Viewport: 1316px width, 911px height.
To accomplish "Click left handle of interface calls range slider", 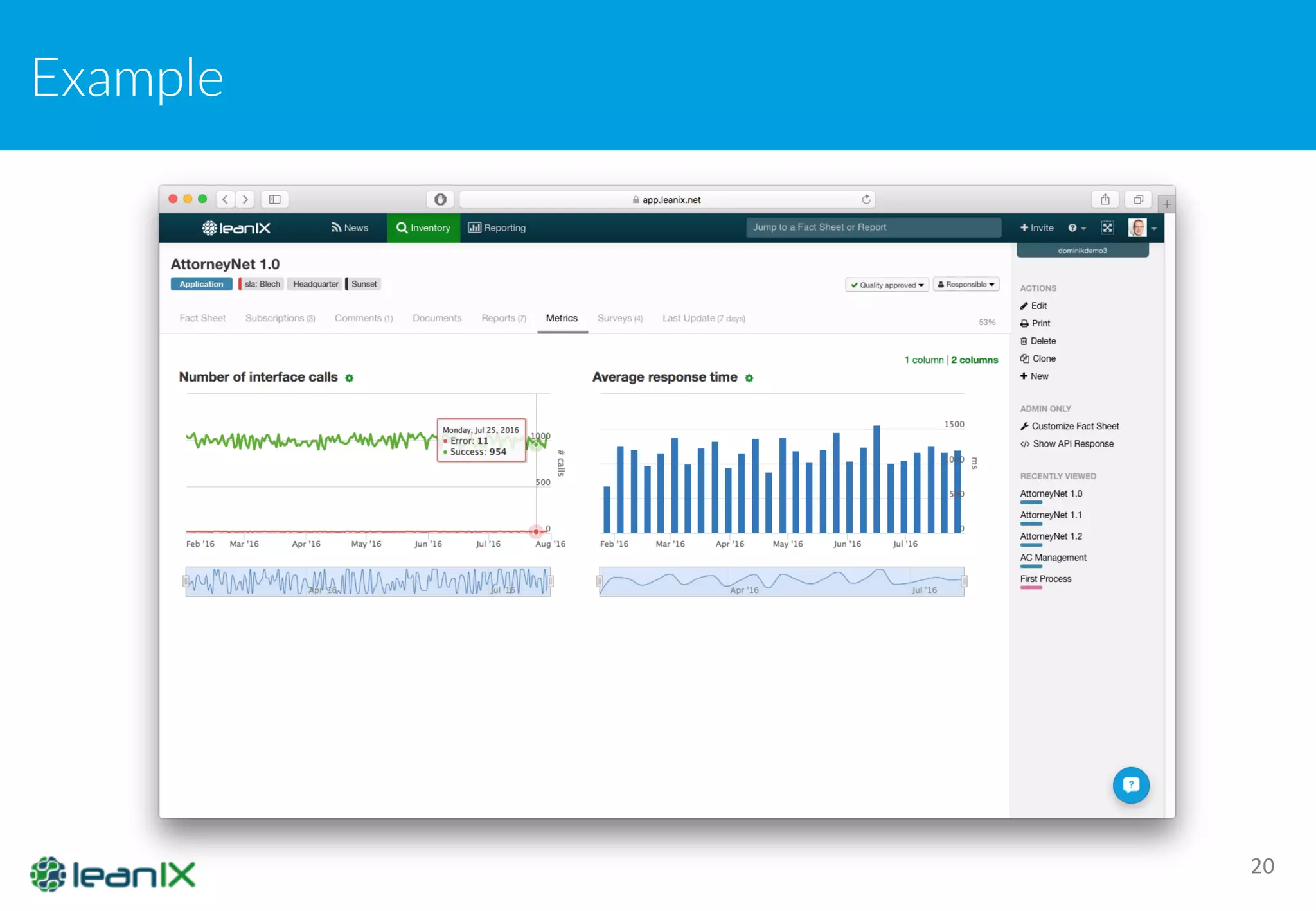I will 186,582.
